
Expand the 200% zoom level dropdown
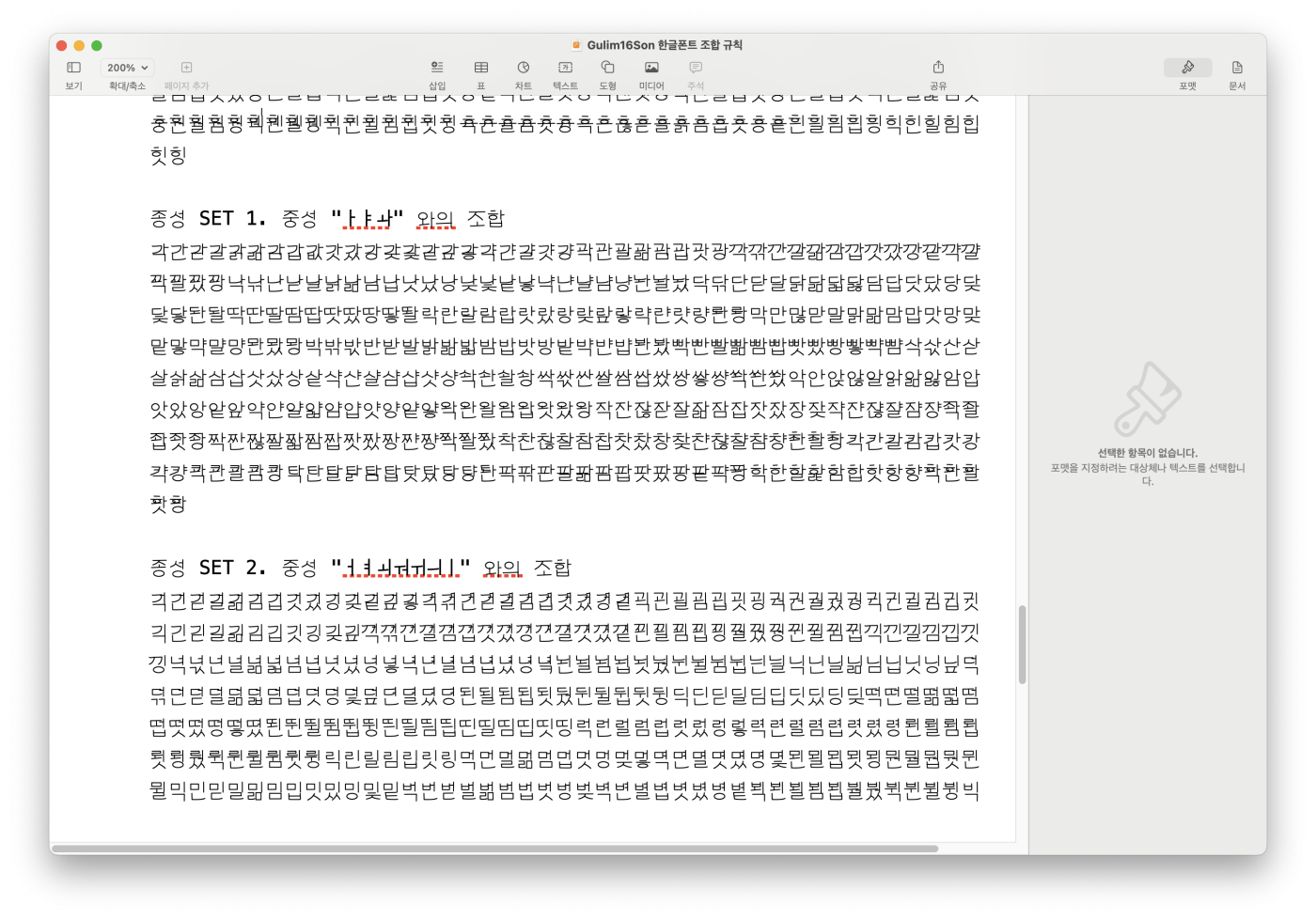128,68
